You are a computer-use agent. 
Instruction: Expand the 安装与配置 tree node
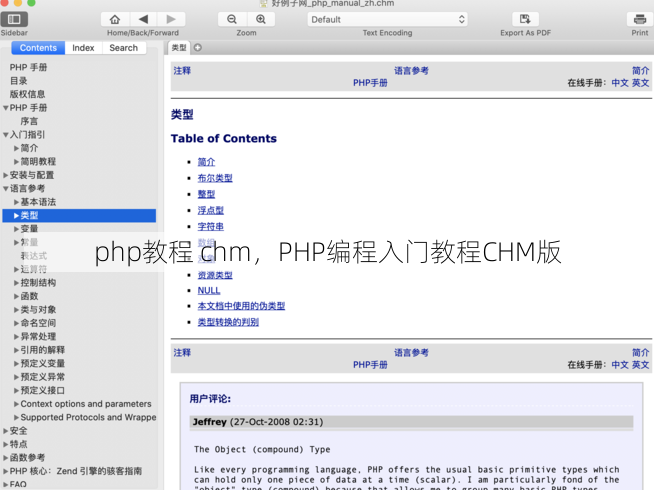6,175
